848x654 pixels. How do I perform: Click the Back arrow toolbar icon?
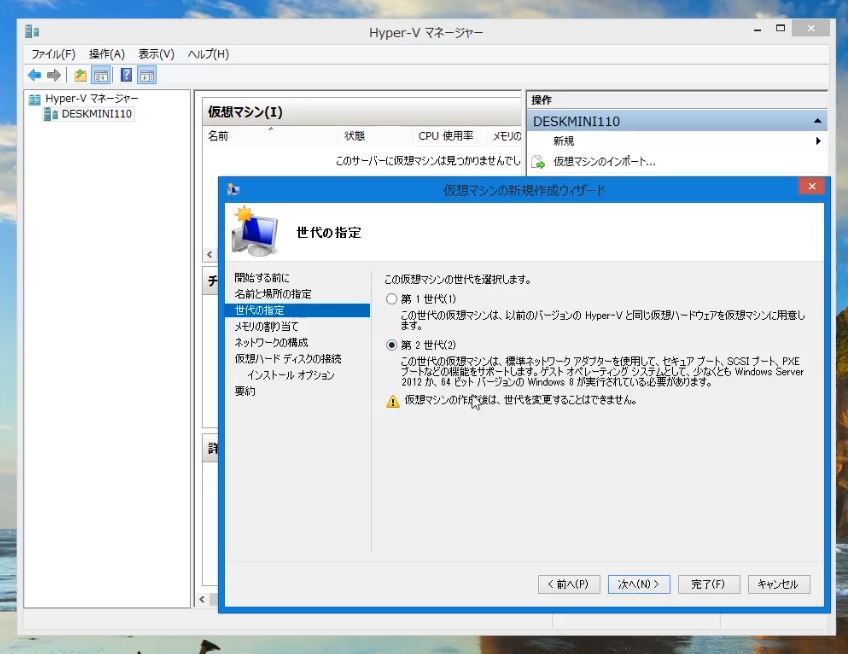coord(34,75)
